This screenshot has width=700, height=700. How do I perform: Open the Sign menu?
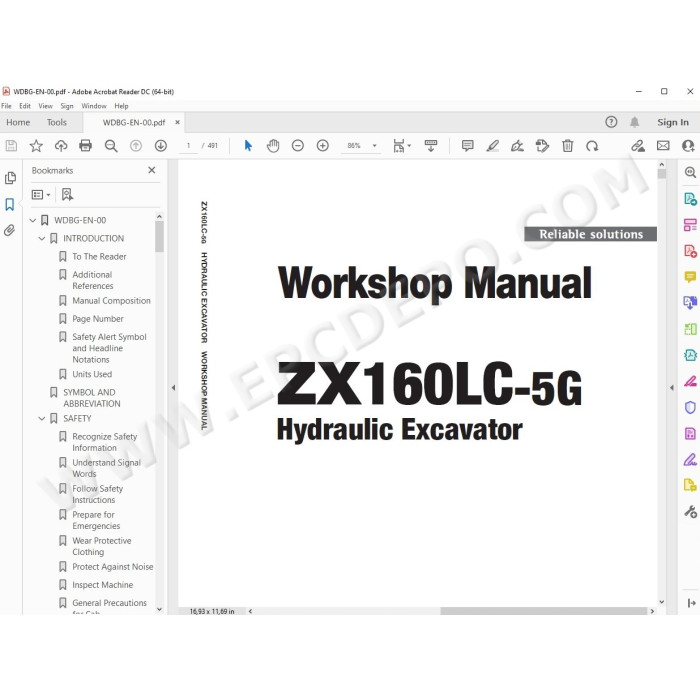pos(67,106)
